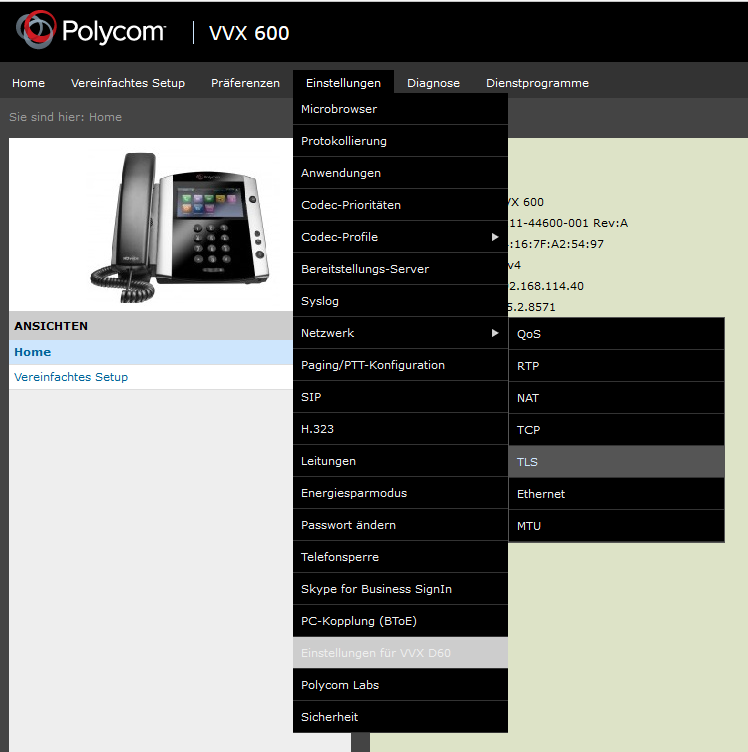Open the Home top menu
Screen dimensions: 748x752
point(28,83)
